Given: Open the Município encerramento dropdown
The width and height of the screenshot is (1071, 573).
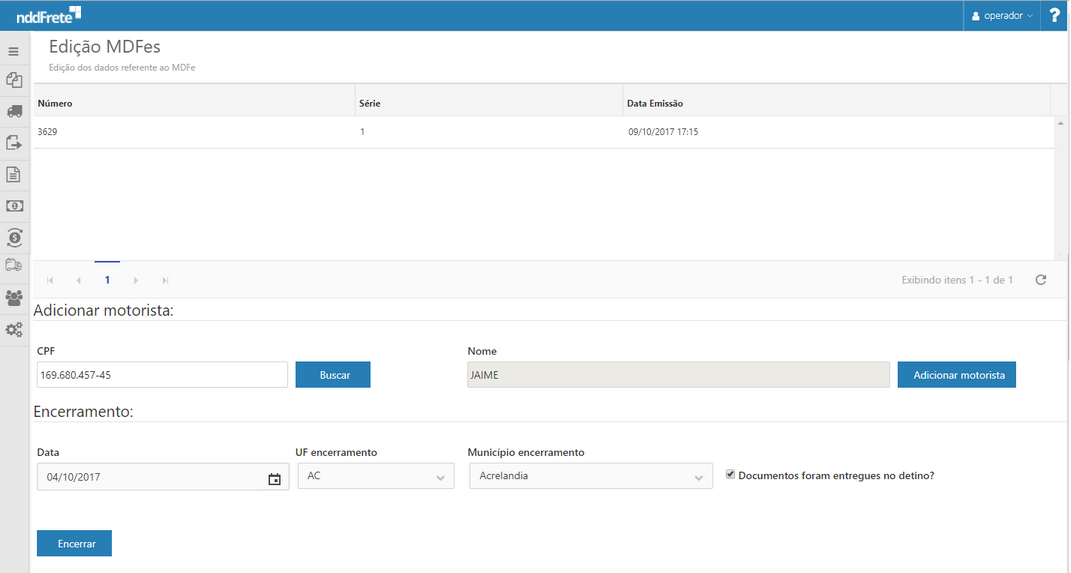Looking at the screenshot, I should pyautogui.click(x=590, y=477).
